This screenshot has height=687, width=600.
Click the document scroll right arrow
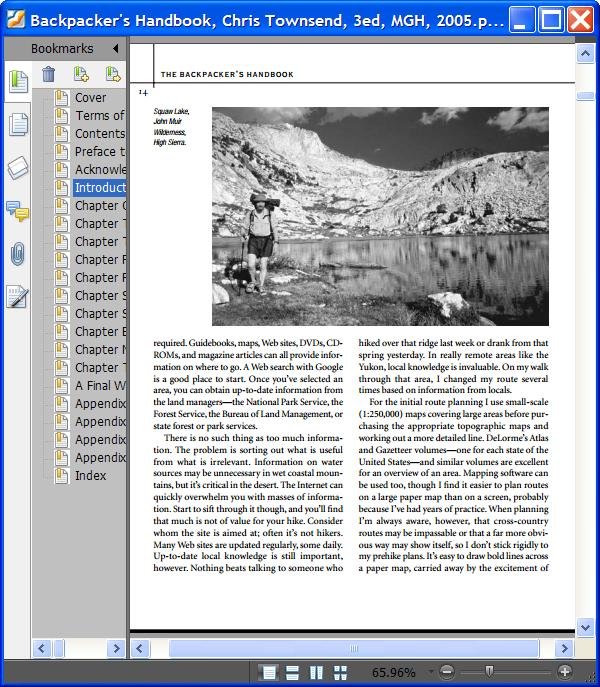pos(564,648)
